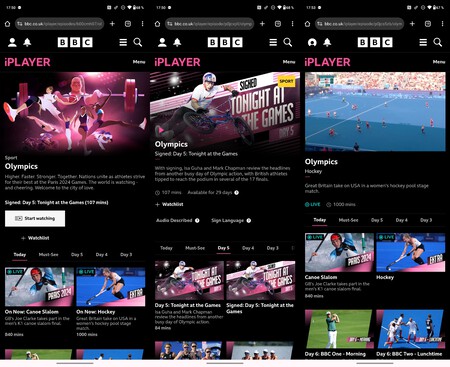Click the Olympics title in the left phone

pyautogui.click(x=21, y=166)
